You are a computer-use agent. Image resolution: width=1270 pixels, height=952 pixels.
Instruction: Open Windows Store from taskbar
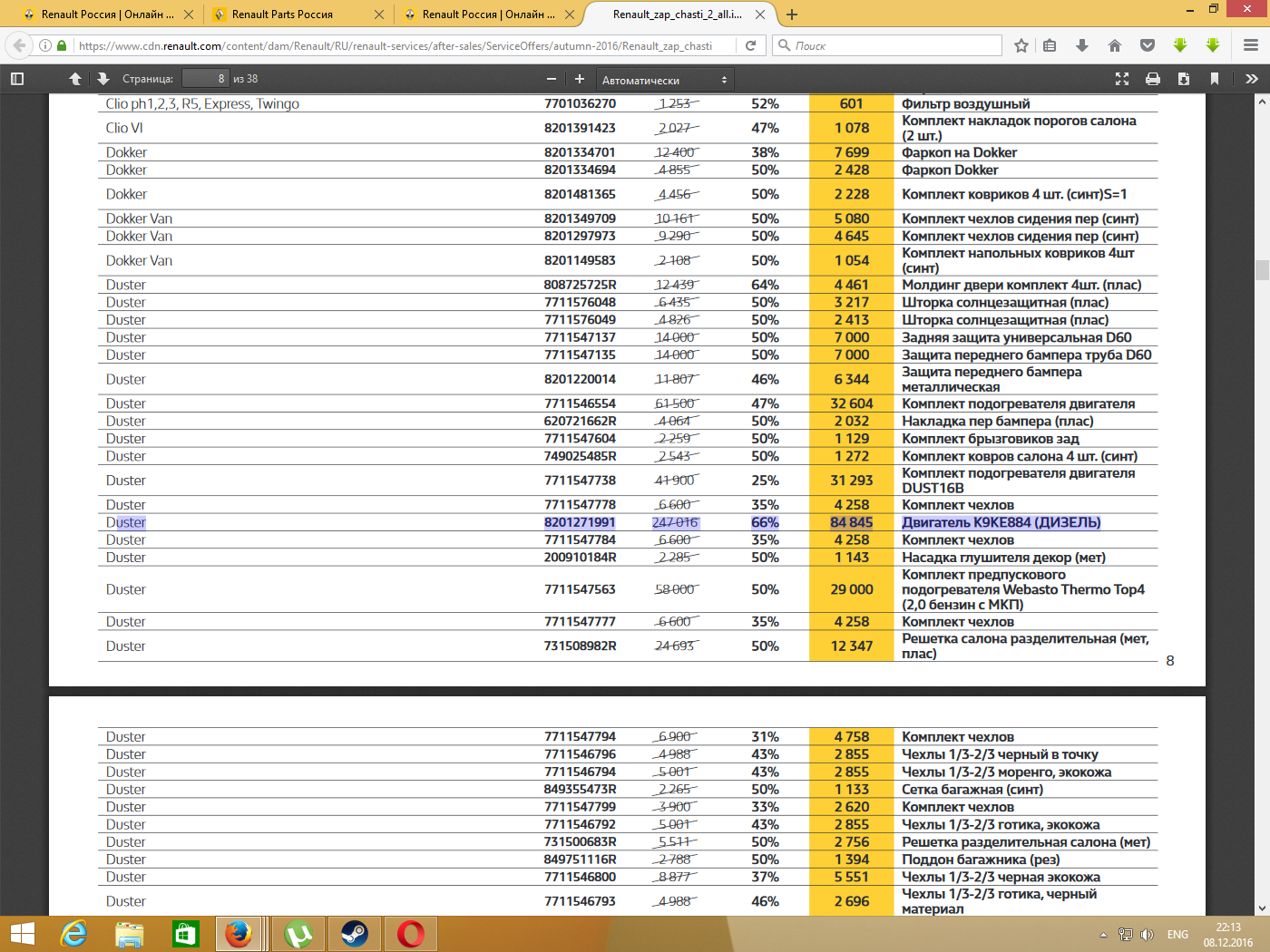185,934
